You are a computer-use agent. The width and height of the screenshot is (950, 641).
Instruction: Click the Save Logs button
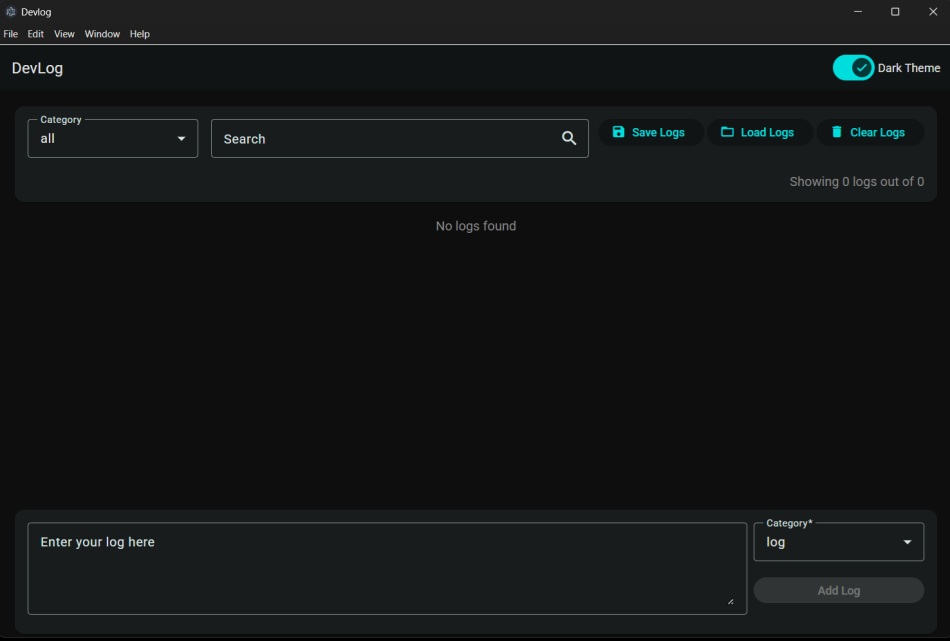650,131
